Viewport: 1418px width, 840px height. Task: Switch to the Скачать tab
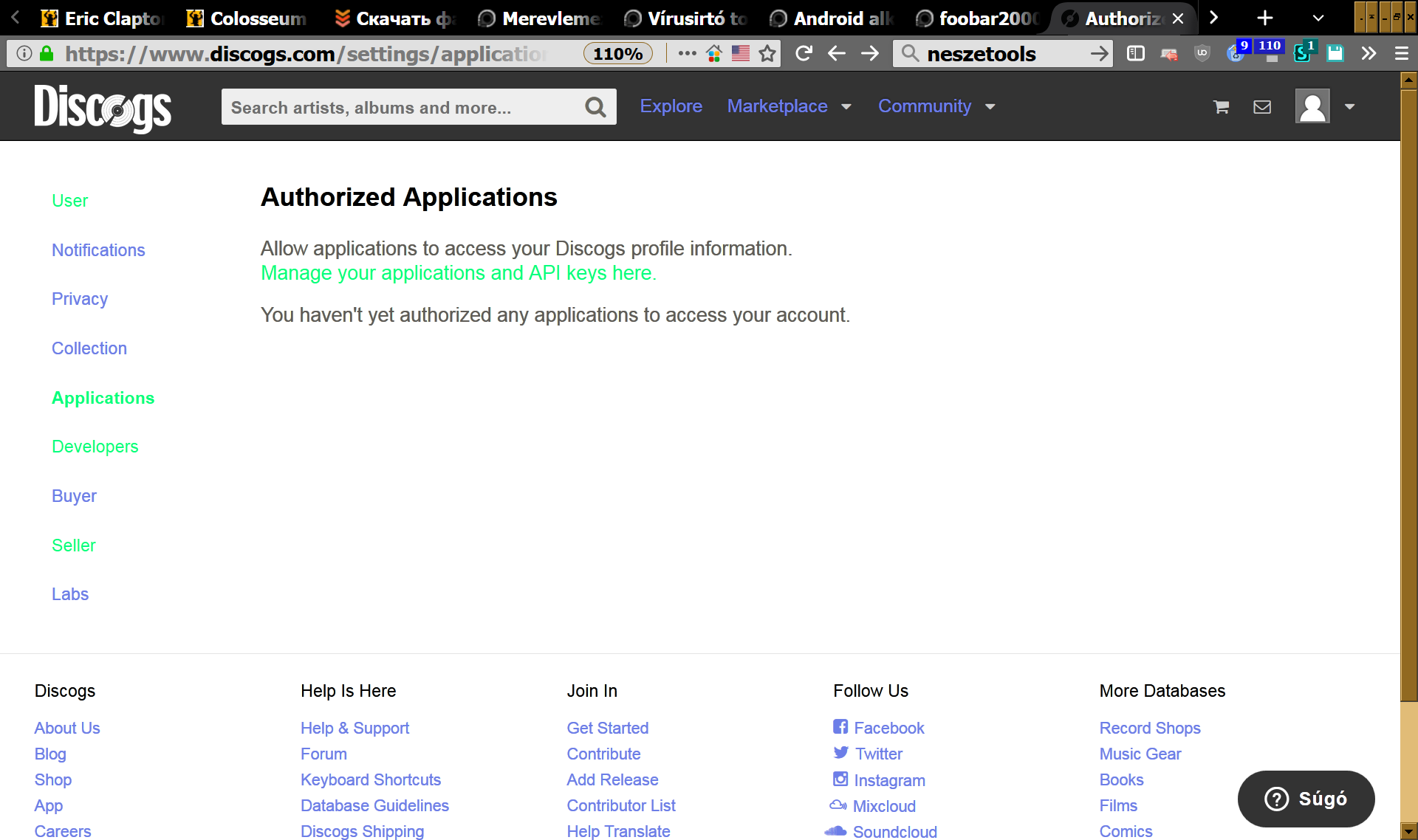(394, 18)
